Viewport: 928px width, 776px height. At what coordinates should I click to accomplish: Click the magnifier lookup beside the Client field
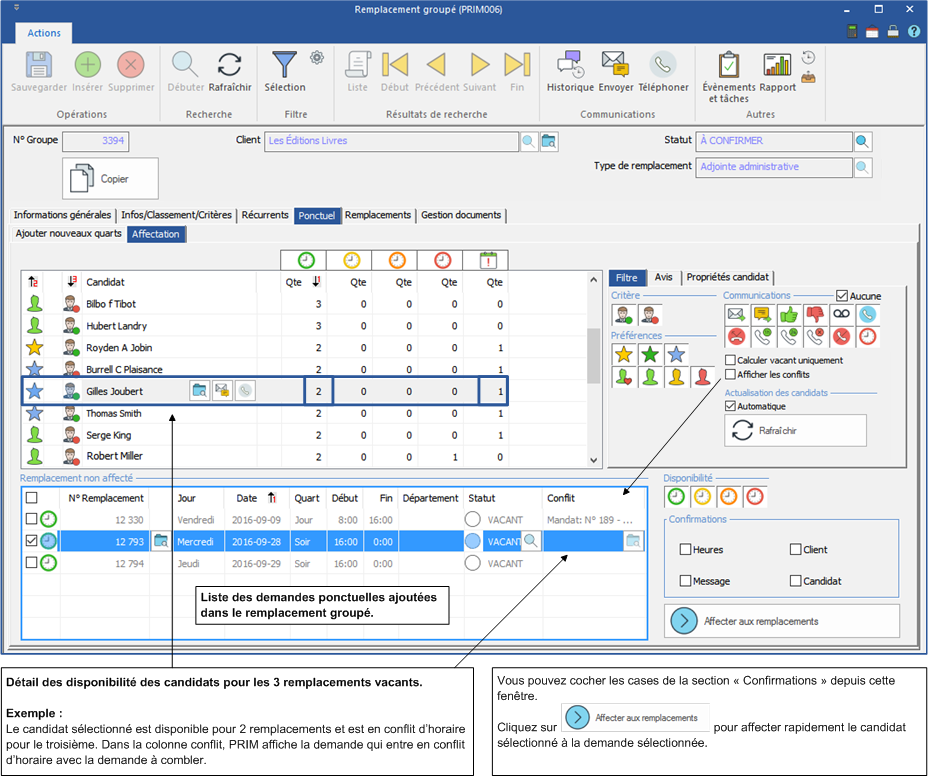pyautogui.click(x=529, y=141)
